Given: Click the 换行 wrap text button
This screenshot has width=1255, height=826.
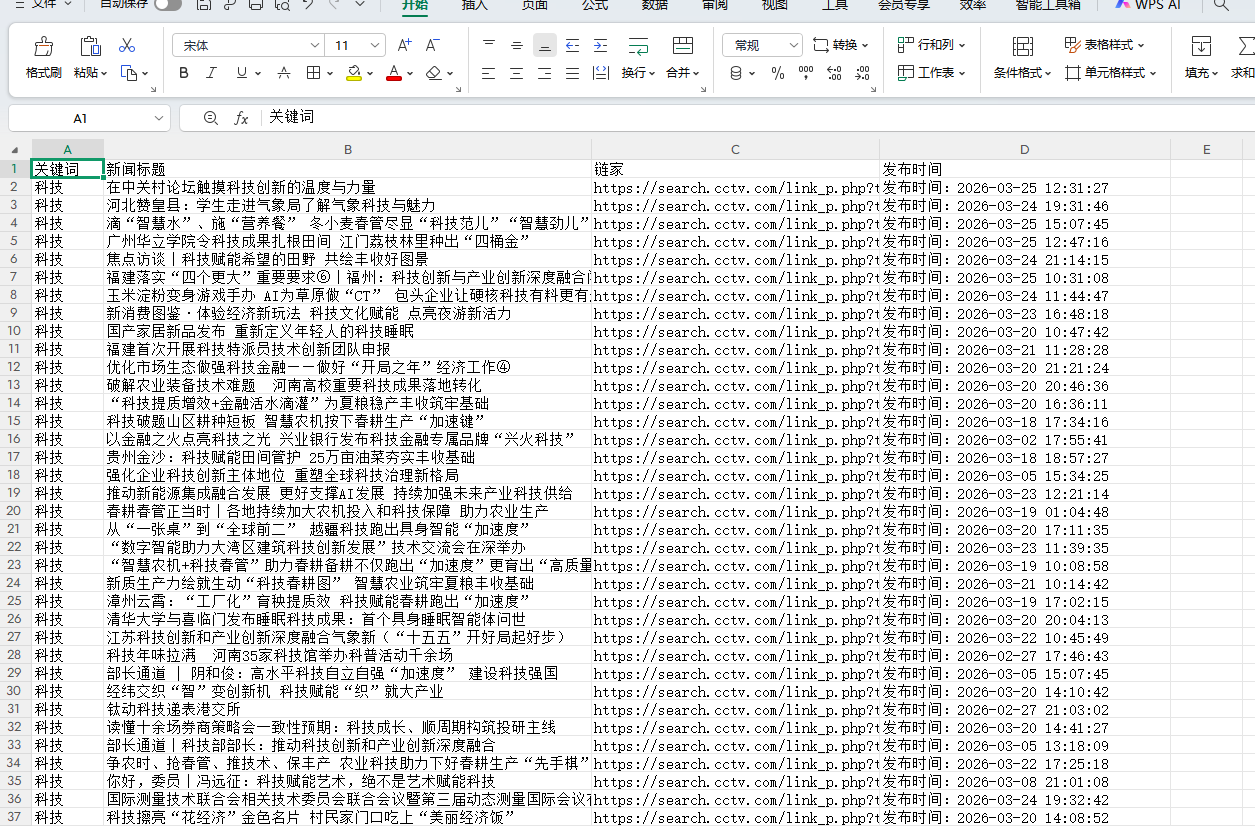Looking at the screenshot, I should coord(638,58).
